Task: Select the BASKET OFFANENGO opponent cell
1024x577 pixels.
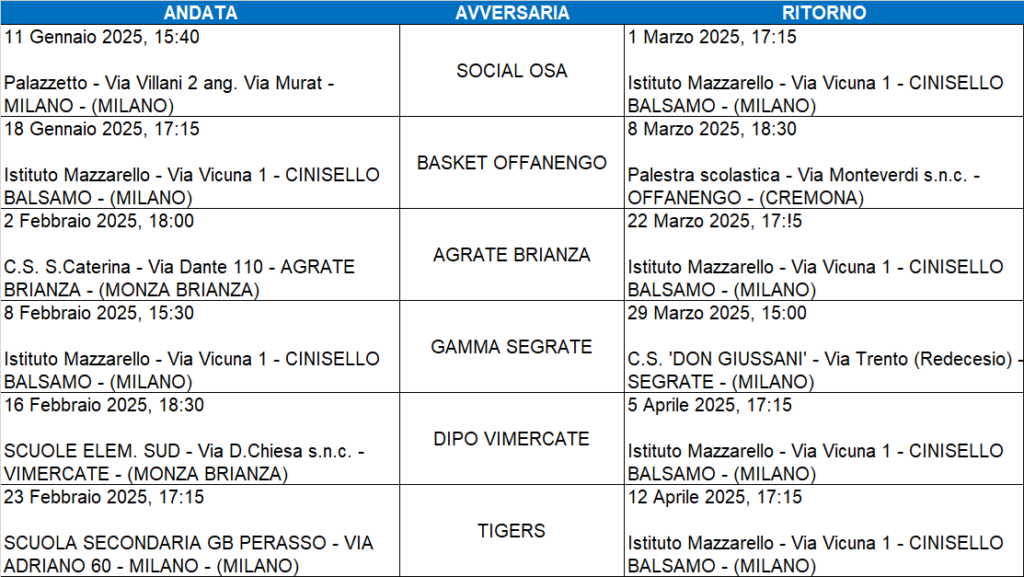Action: pyautogui.click(x=512, y=163)
